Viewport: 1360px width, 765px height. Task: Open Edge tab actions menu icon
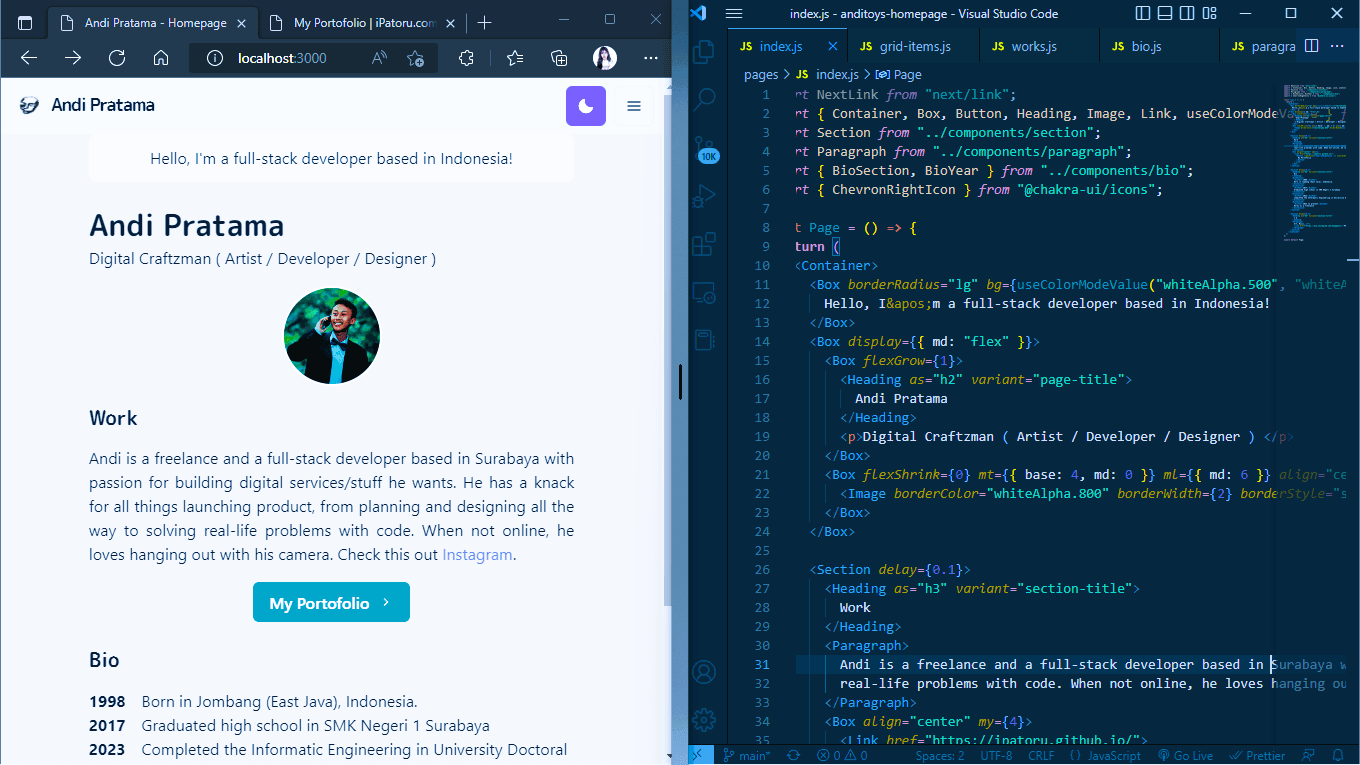point(25,22)
